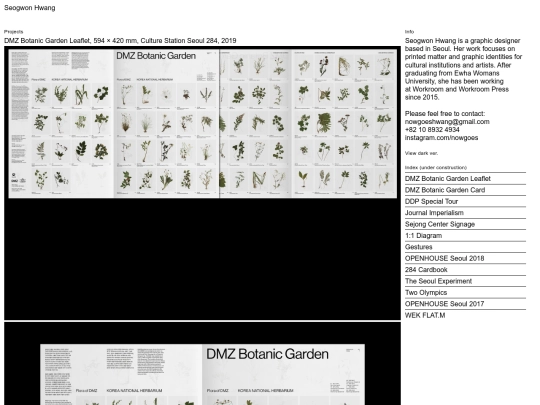Click the designer biography paragraph
Viewport: 540px width, 405px height.
tap(464, 69)
